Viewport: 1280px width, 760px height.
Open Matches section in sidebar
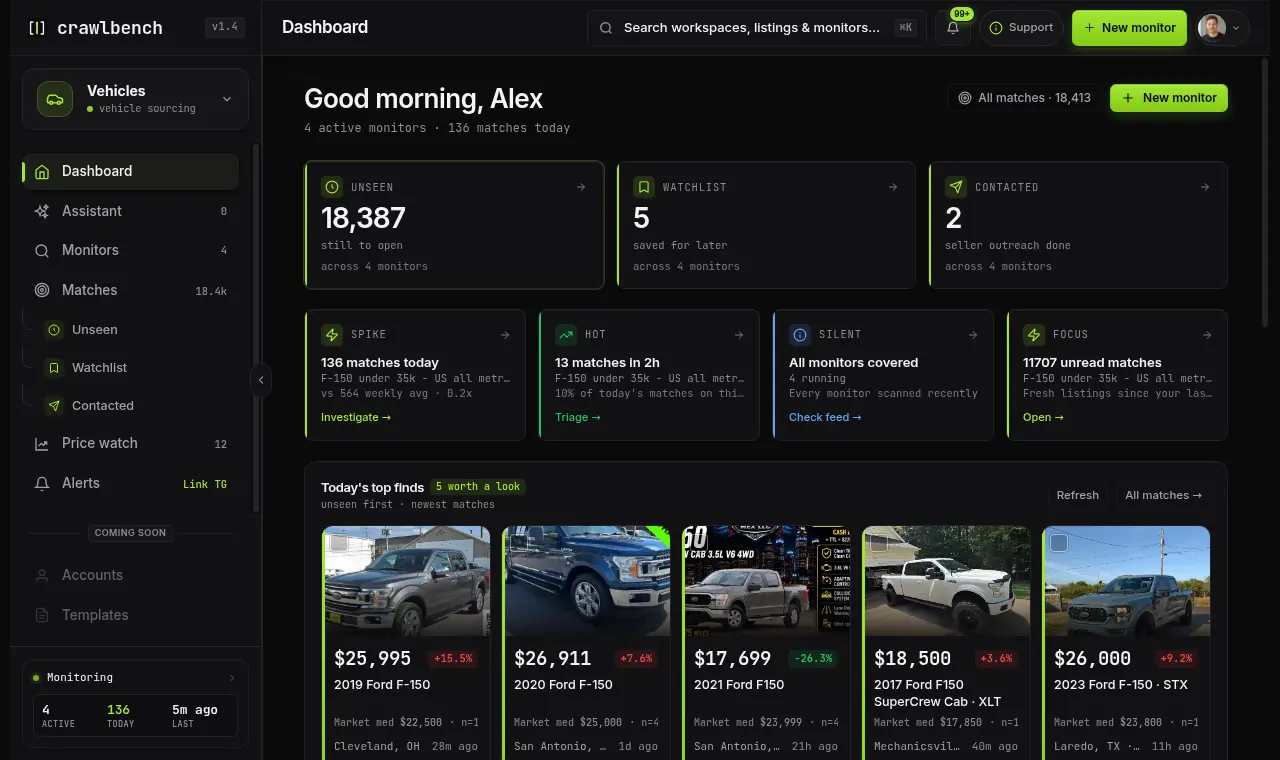click(x=131, y=290)
